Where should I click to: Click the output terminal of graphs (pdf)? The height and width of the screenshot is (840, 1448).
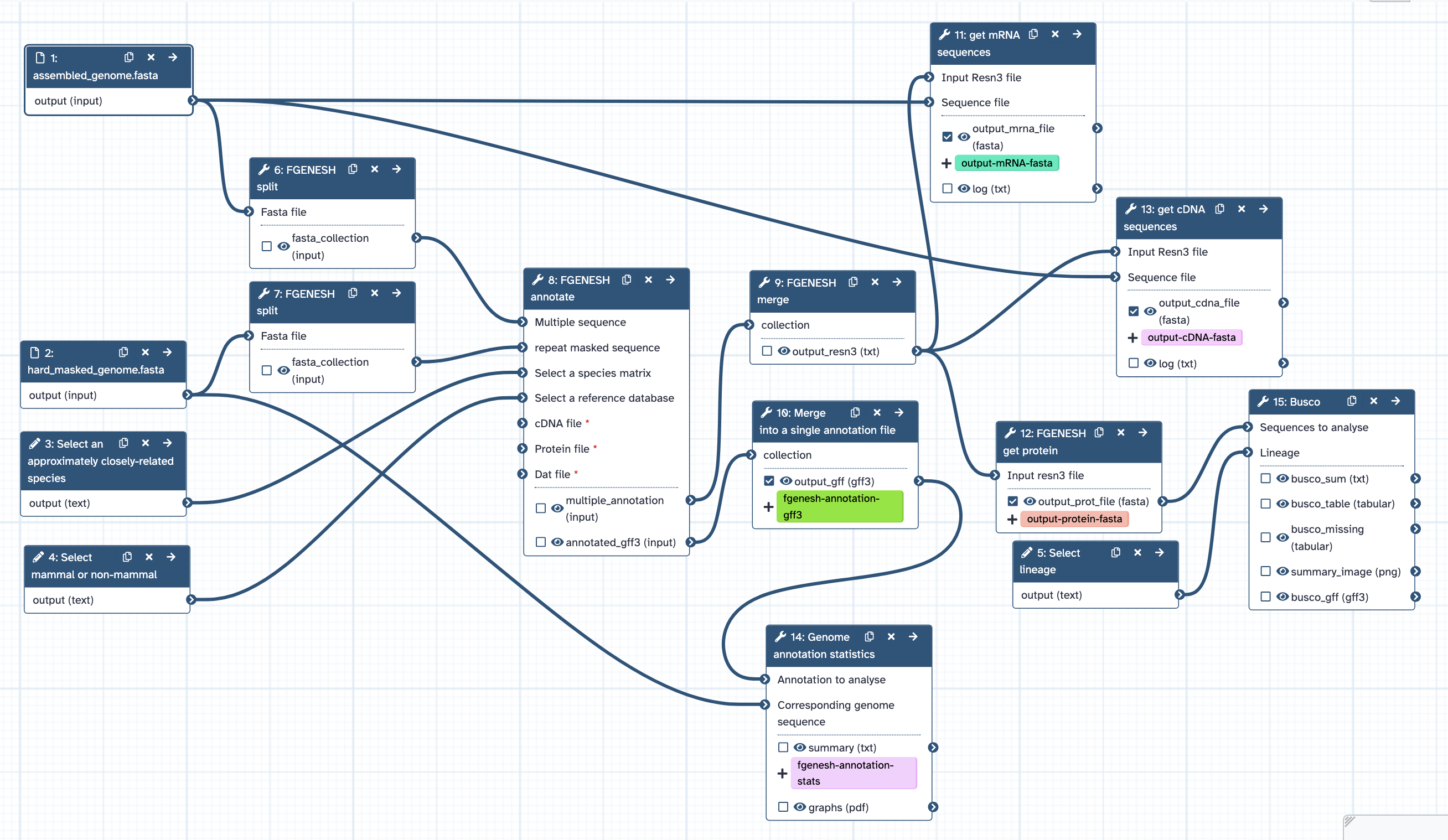click(x=933, y=807)
